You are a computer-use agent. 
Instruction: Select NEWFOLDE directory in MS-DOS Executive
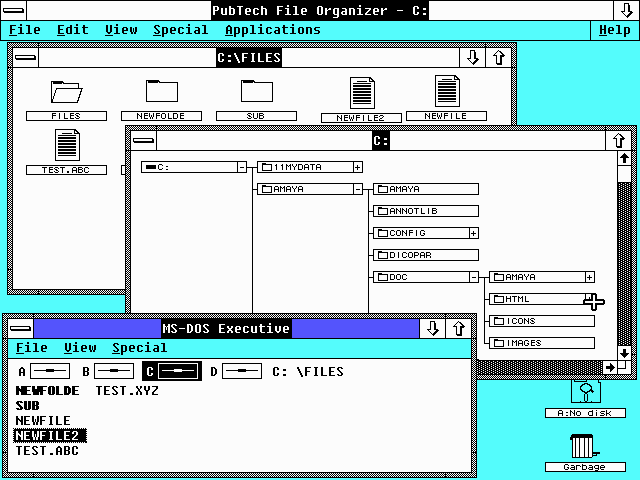coord(47,391)
